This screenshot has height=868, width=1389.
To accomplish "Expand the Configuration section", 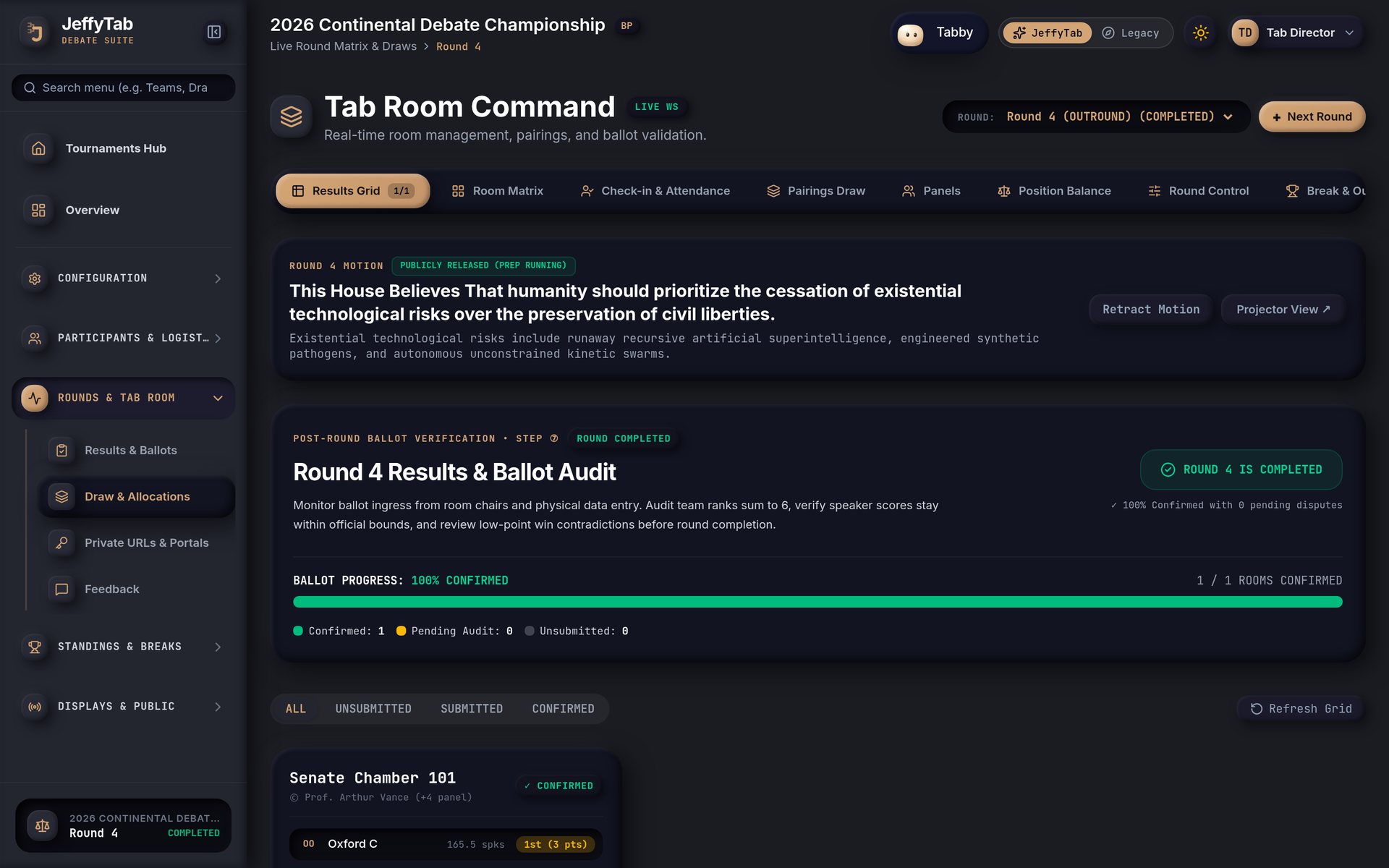I will coord(123,278).
